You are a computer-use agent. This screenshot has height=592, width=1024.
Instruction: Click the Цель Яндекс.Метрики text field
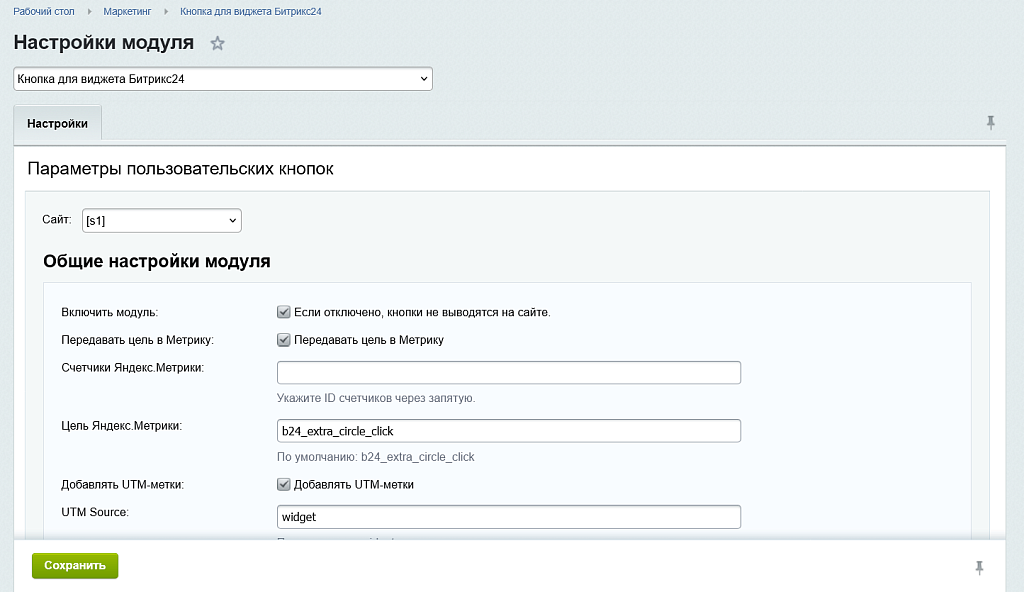coord(508,431)
